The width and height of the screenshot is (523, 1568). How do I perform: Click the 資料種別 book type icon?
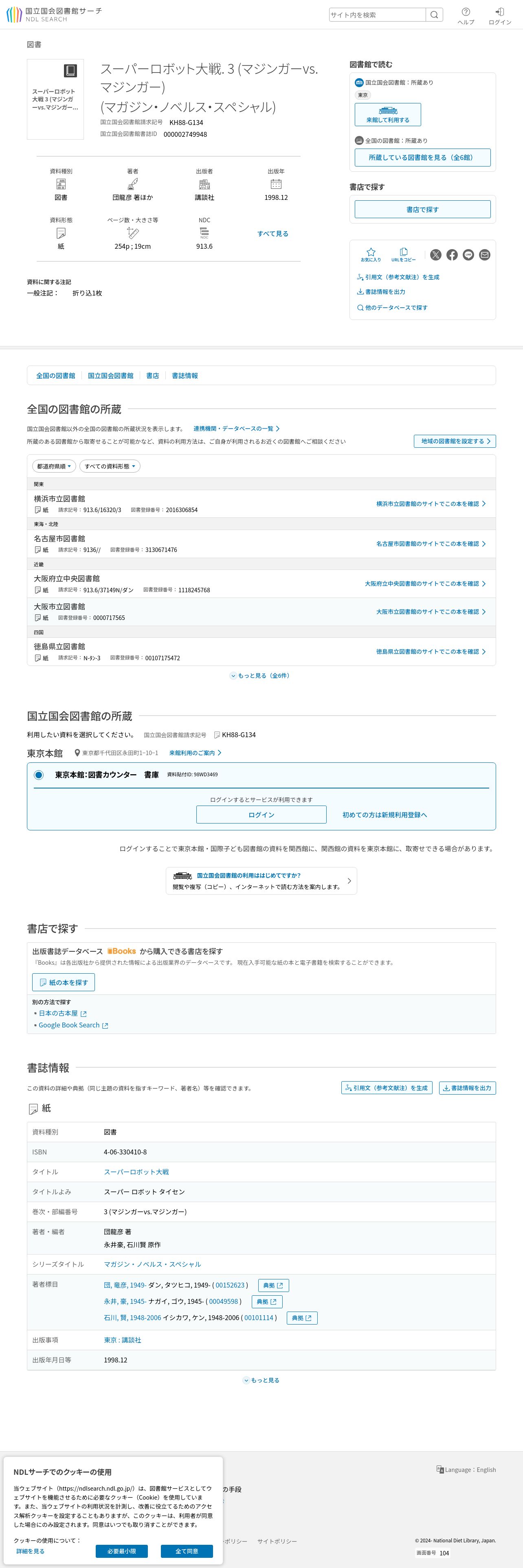point(61,184)
